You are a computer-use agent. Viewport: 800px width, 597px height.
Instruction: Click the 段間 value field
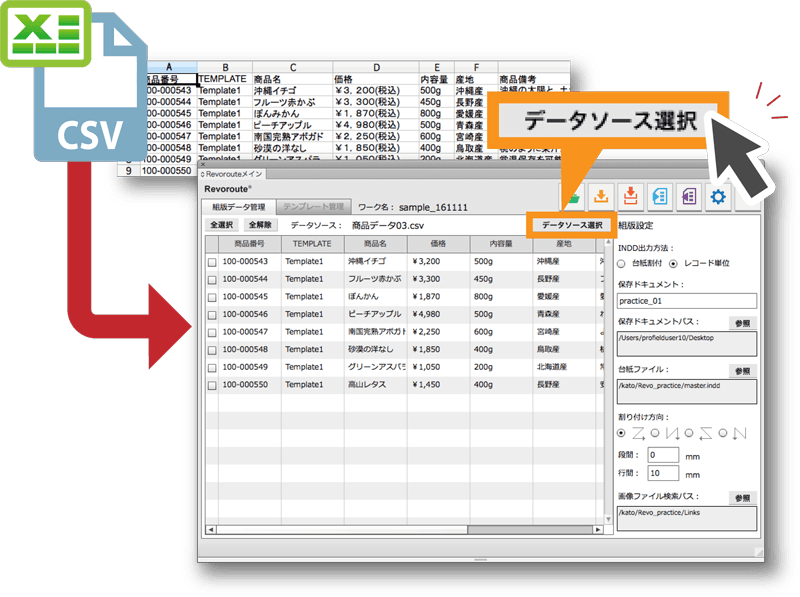[x=663, y=455]
